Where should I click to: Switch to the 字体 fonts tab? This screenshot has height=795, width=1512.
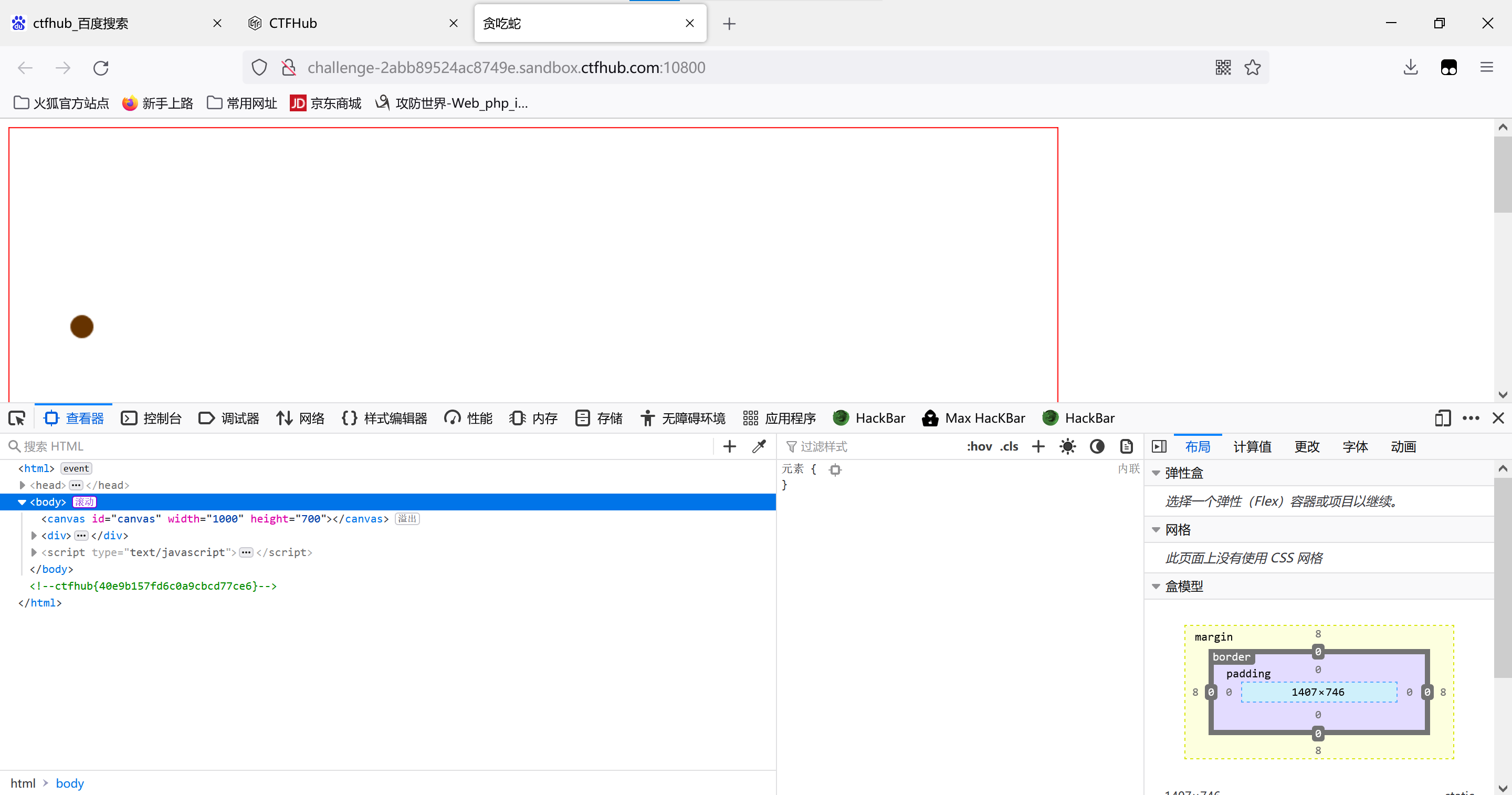pos(1355,447)
